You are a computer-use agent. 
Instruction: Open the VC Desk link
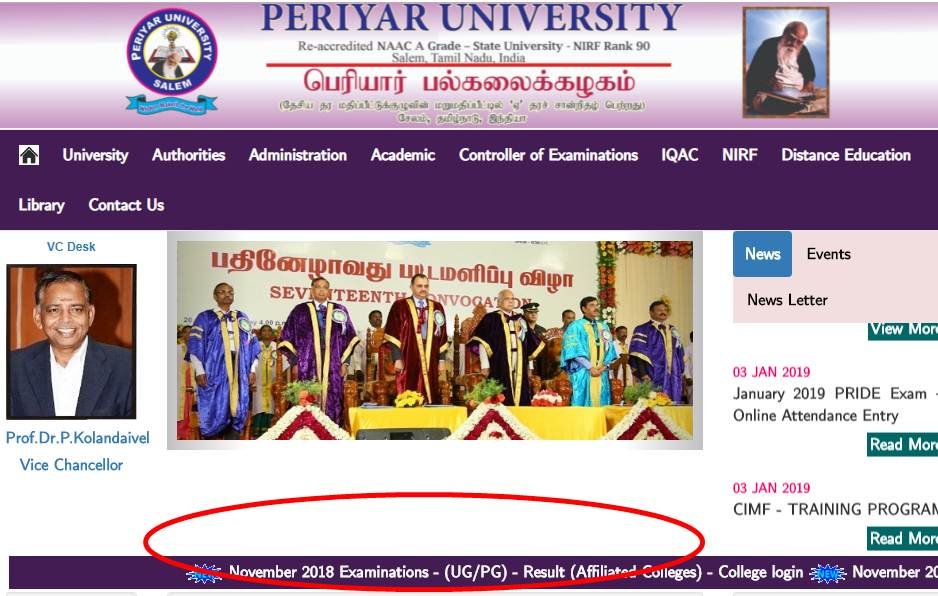pyautogui.click(x=71, y=247)
